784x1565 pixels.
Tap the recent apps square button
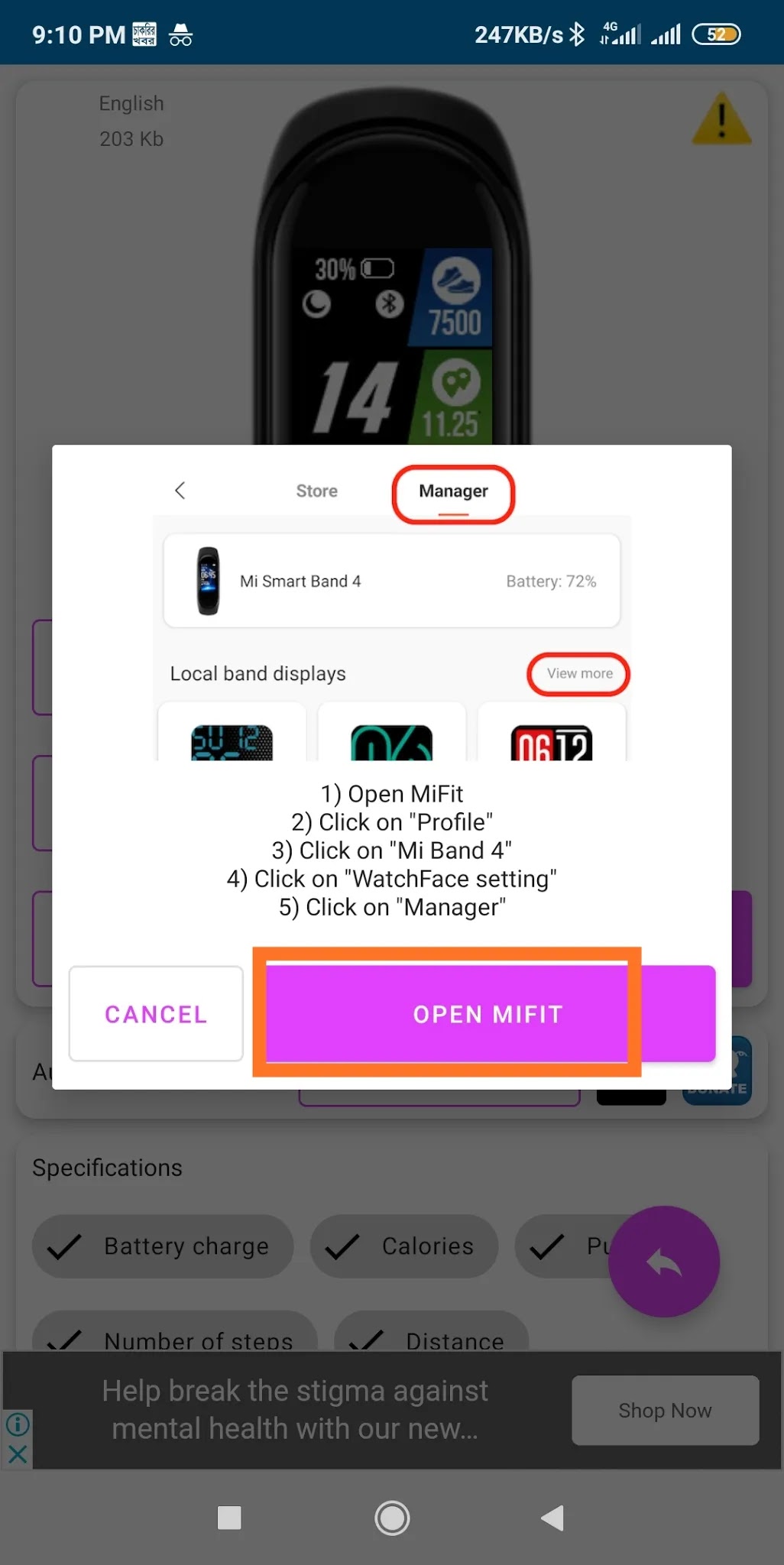(229, 1518)
